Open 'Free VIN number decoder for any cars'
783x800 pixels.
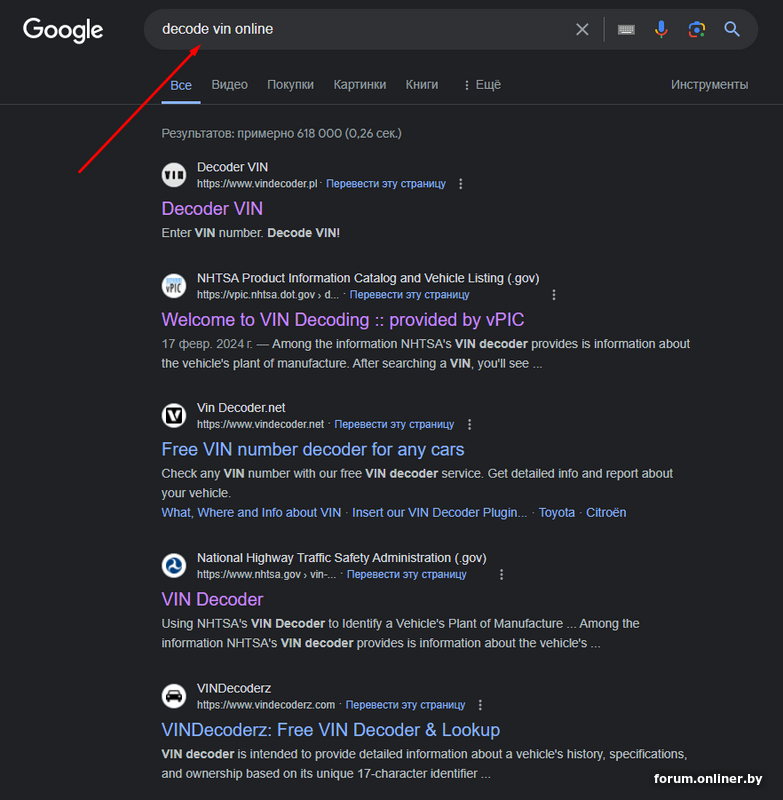313,449
